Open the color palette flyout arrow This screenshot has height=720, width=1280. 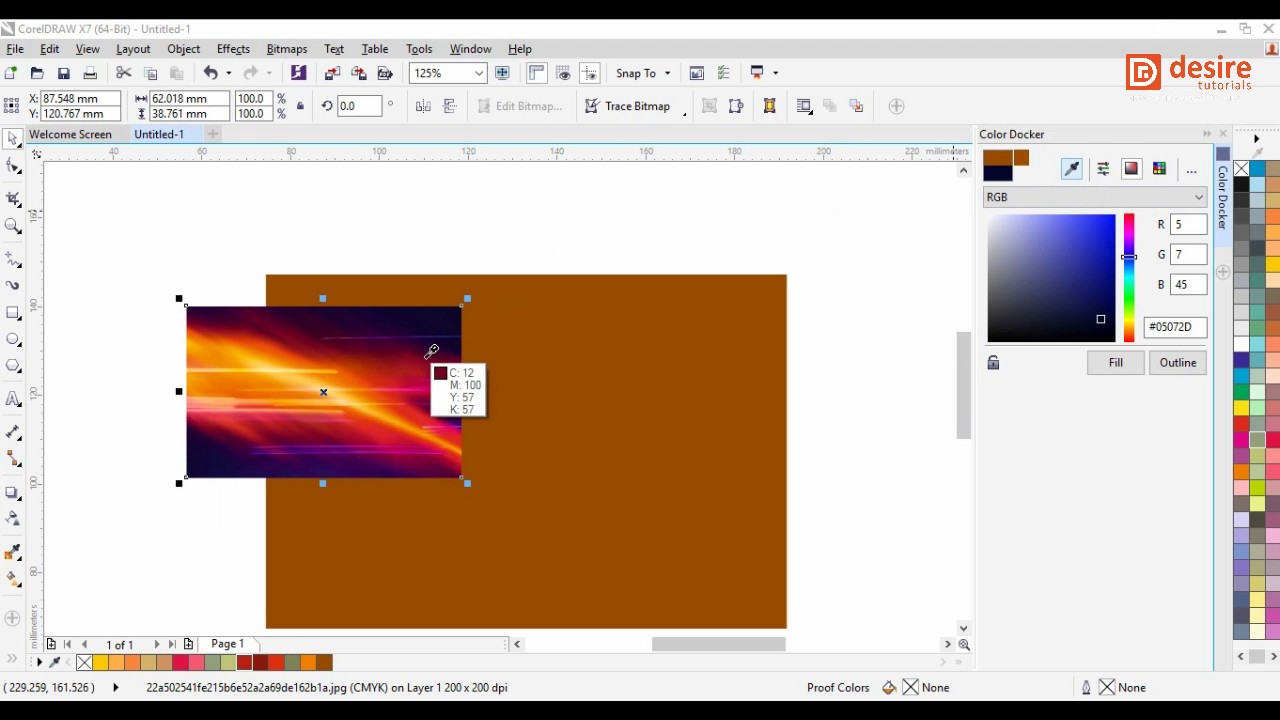pos(1257,139)
